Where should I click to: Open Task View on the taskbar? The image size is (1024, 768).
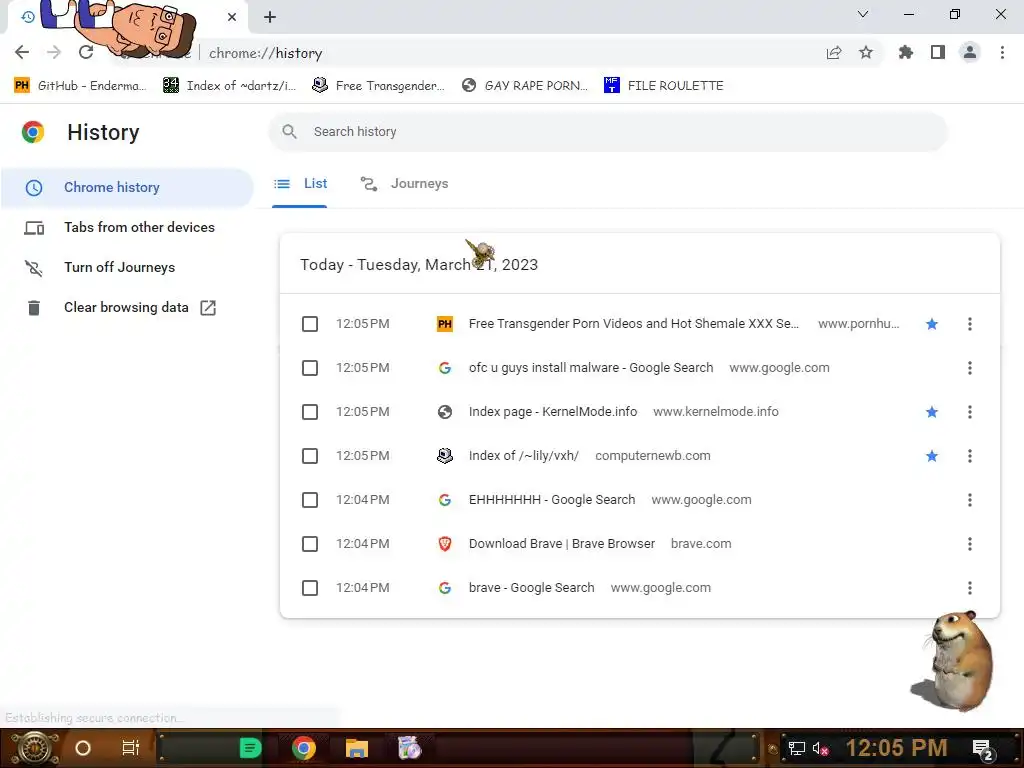(x=131, y=748)
